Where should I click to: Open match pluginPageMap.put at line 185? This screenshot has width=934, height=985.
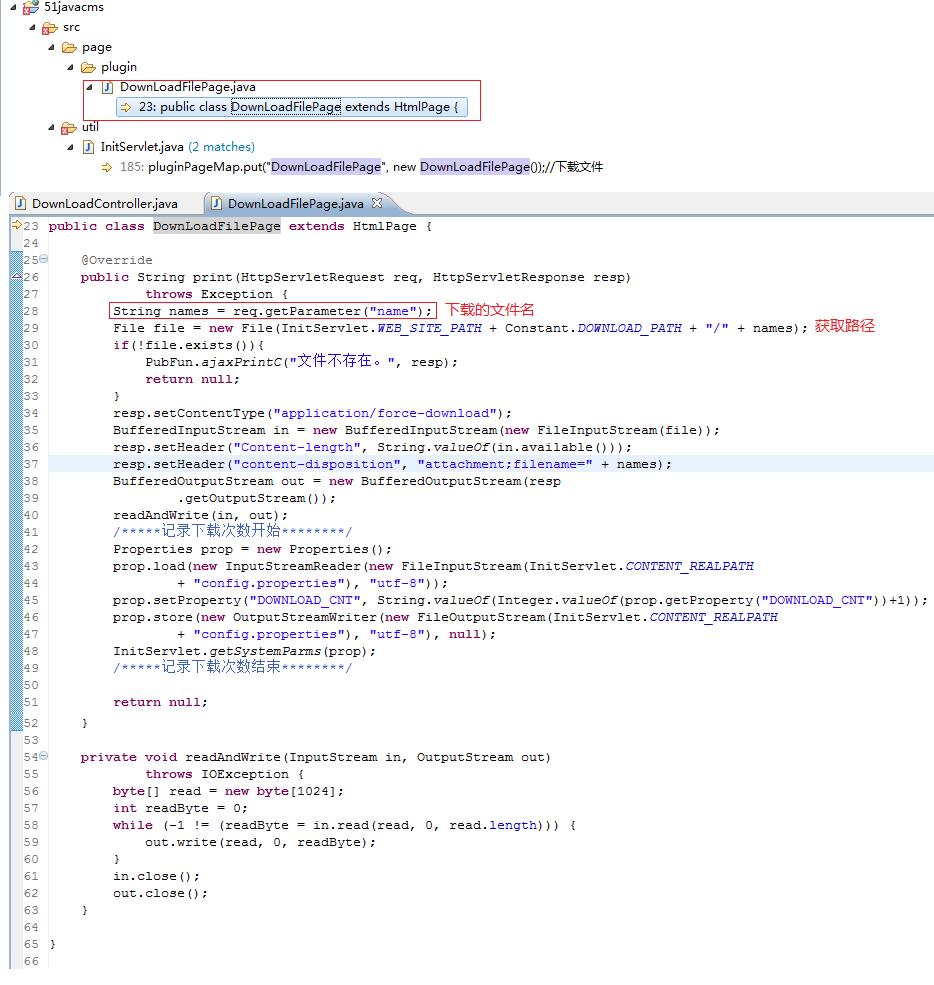(352, 167)
